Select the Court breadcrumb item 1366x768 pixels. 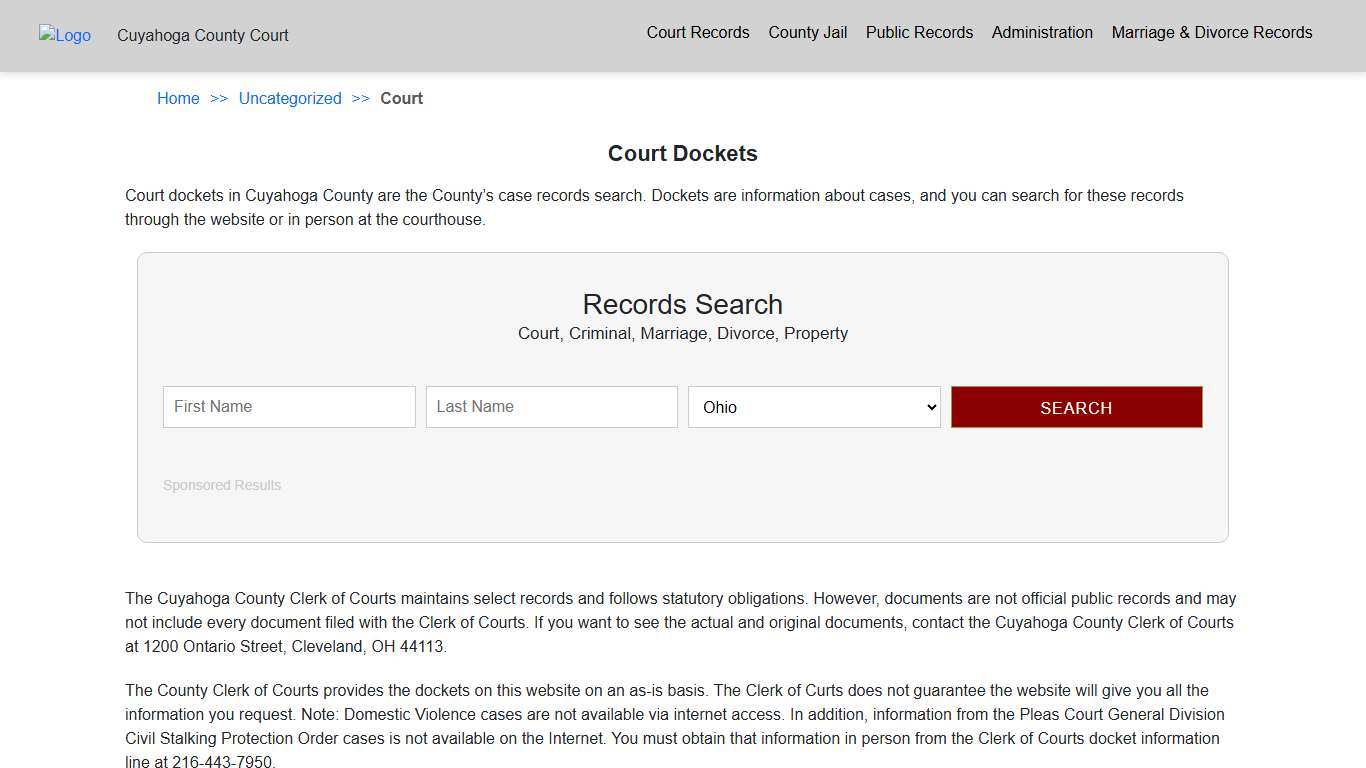(x=401, y=98)
